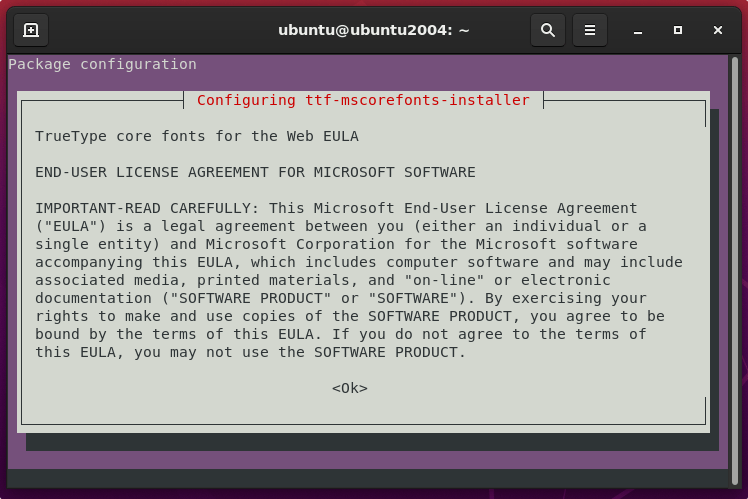Viewport: 748px width, 499px height.
Task: Maximize the terminal window
Action: point(678,30)
